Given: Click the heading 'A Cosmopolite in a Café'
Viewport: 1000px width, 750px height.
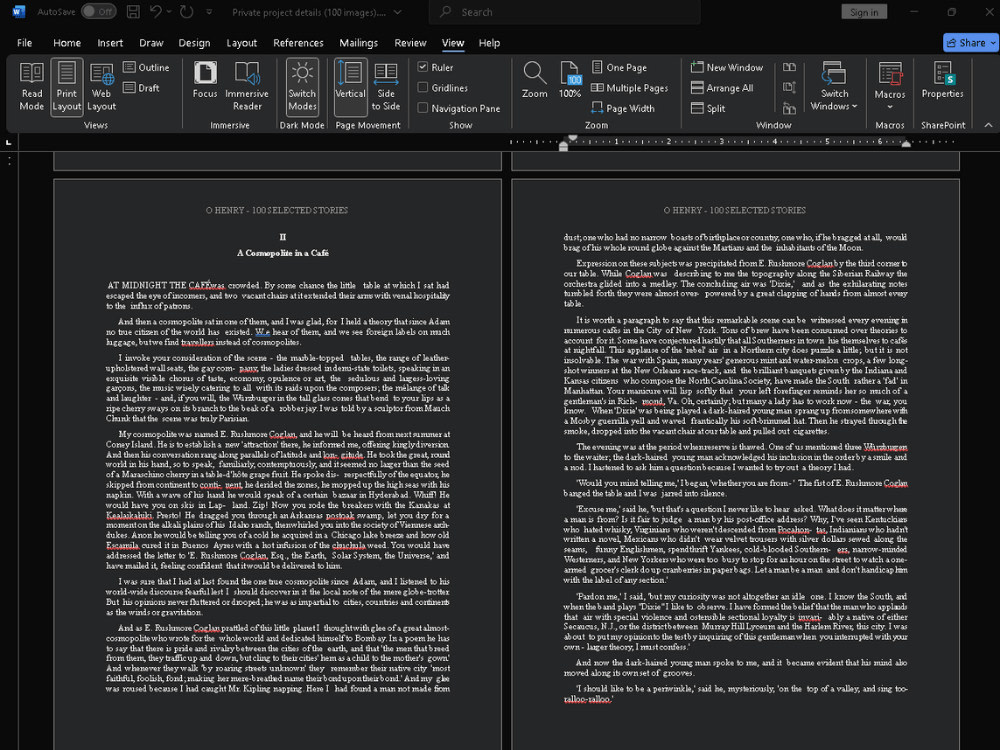Looking at the screenshot, I should (283, 253).
